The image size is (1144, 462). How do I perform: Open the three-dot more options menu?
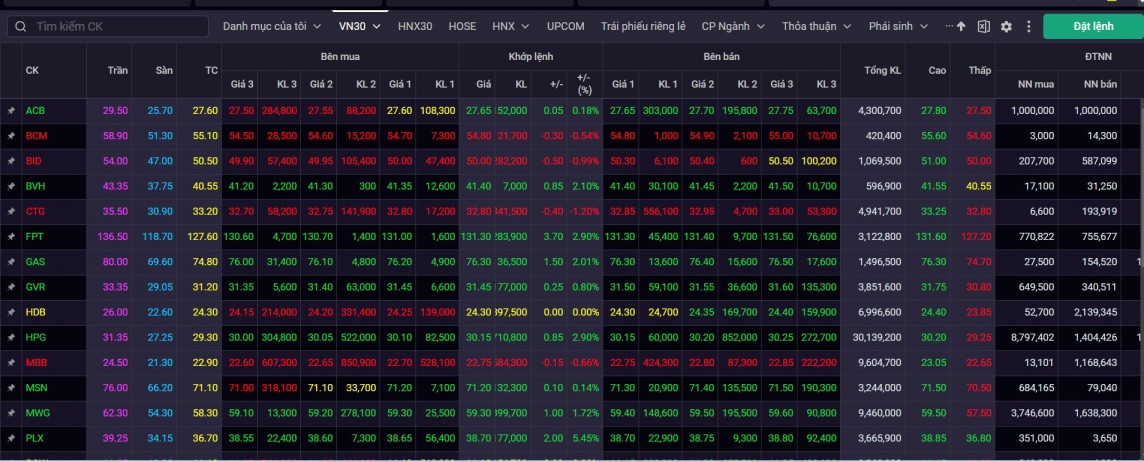pos(1027,27)
